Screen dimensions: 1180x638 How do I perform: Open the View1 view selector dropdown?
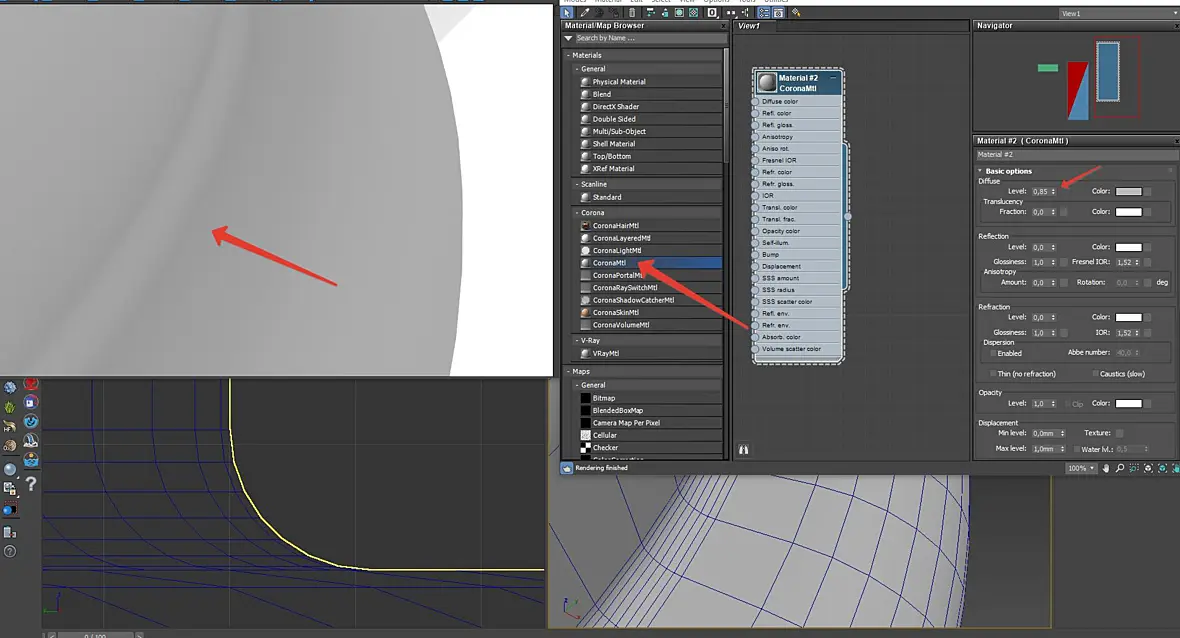(x=1118, y=14)
